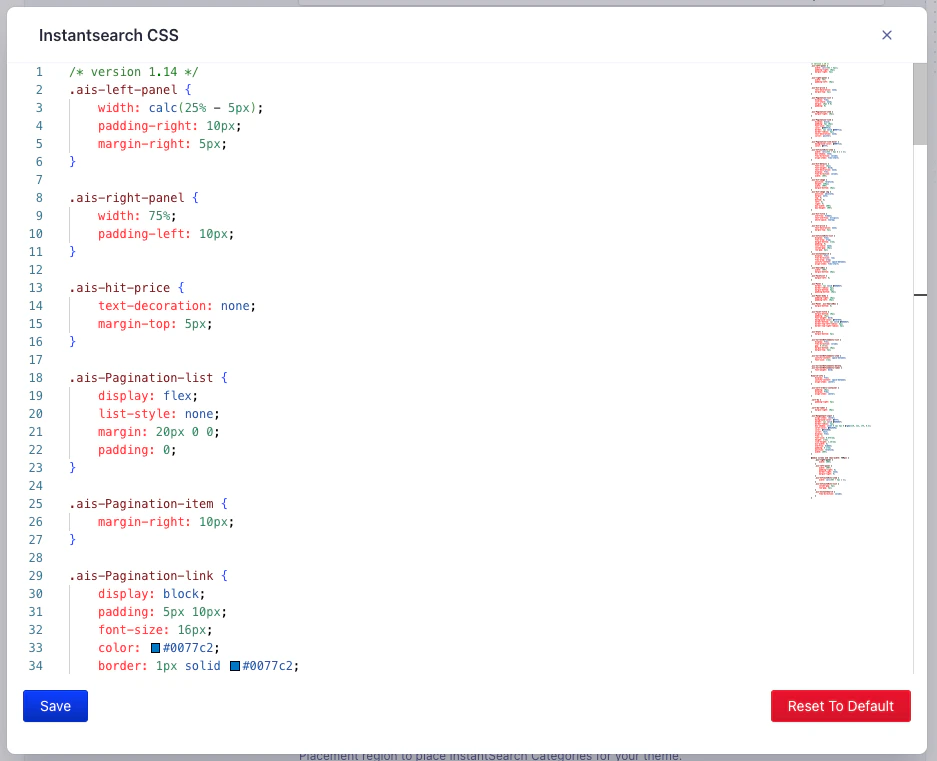Click the Save button
This screenshot has width=937, height=761.
[x=55, y=706]
